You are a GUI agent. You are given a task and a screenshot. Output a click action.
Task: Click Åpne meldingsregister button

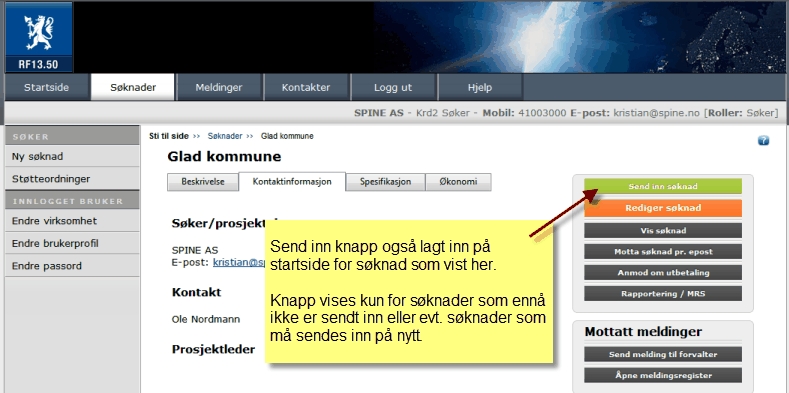[x=663, y=375]
